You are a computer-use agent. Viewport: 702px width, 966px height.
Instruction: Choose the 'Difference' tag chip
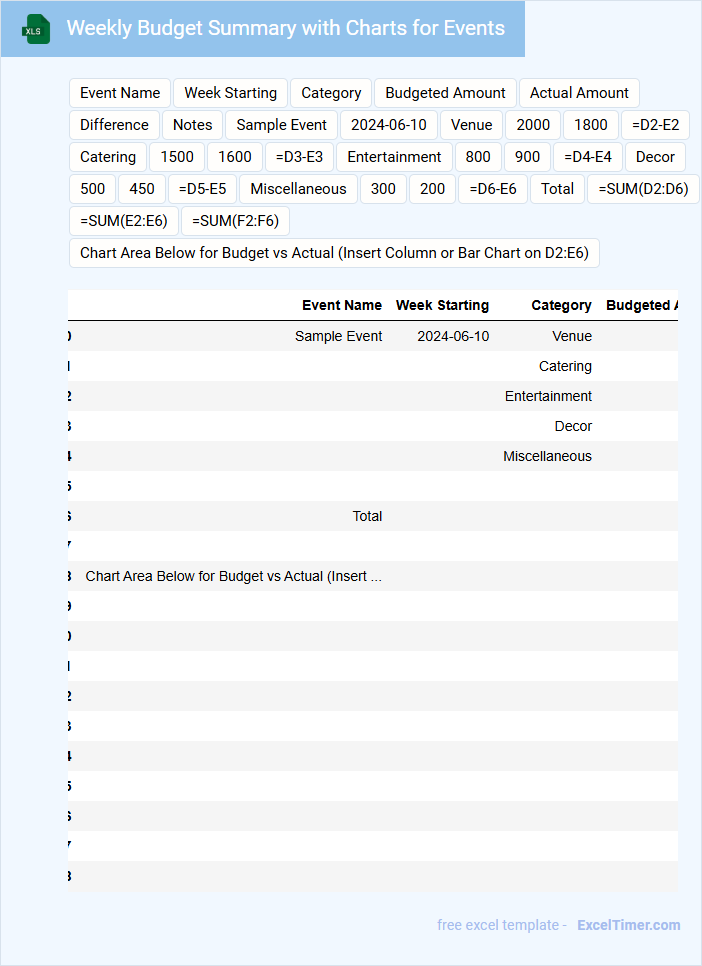(x=114, y=125)
